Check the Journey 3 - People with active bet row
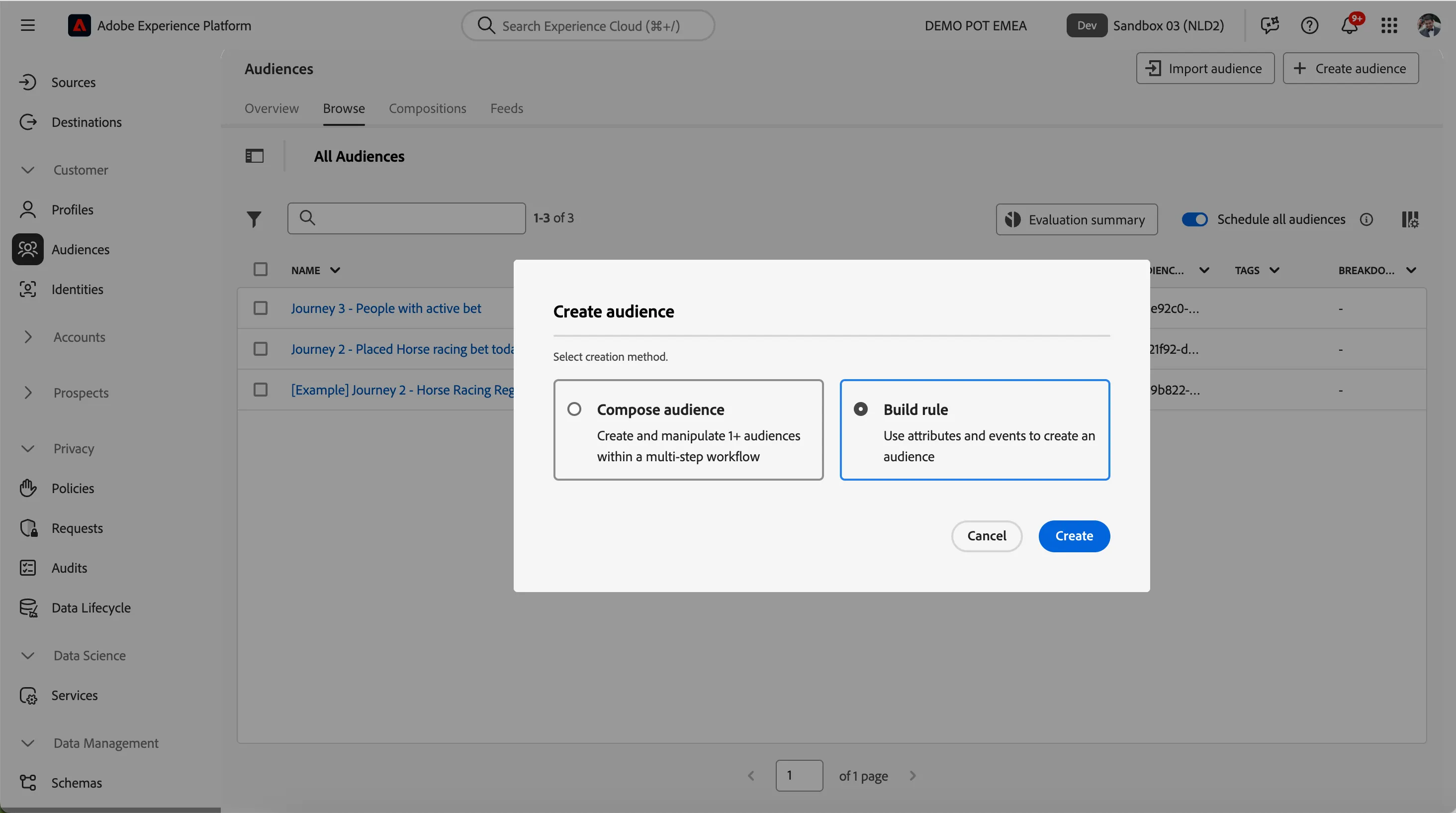The width and height of the screenshot is (1456, 813). coord(260,308)
